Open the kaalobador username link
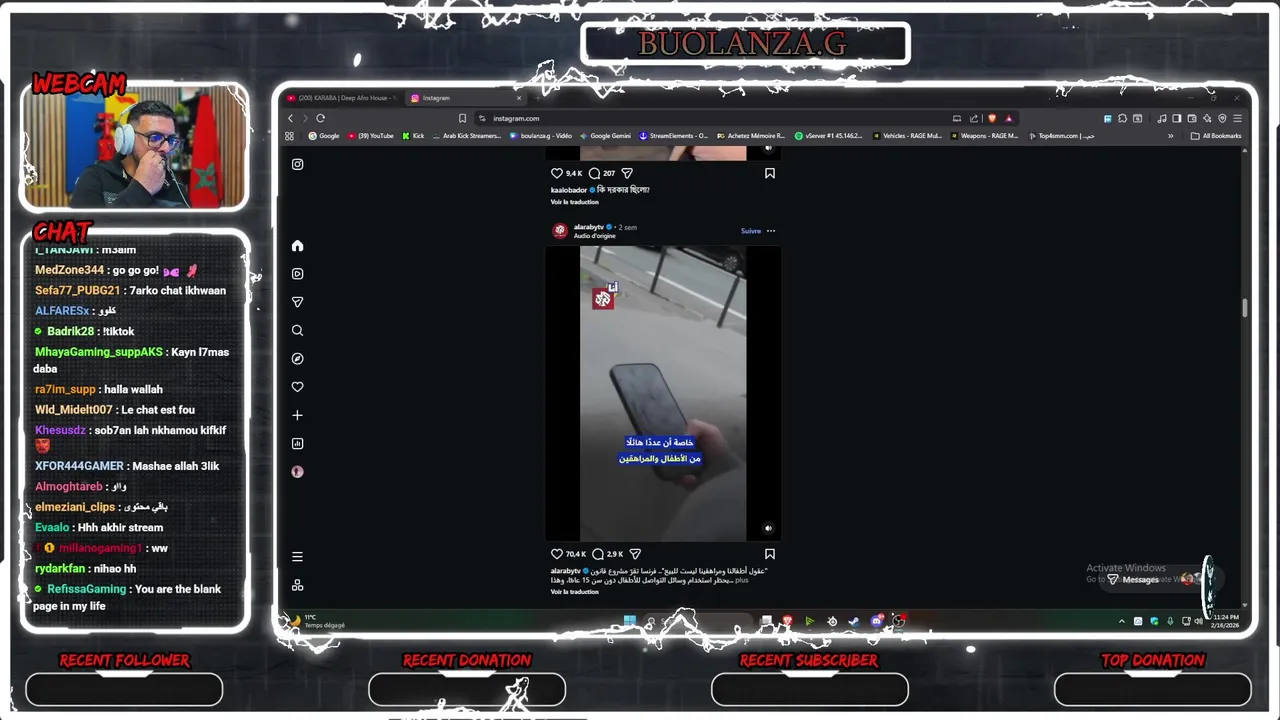This screenshot has height=720, width=1280. click(569, 190)
